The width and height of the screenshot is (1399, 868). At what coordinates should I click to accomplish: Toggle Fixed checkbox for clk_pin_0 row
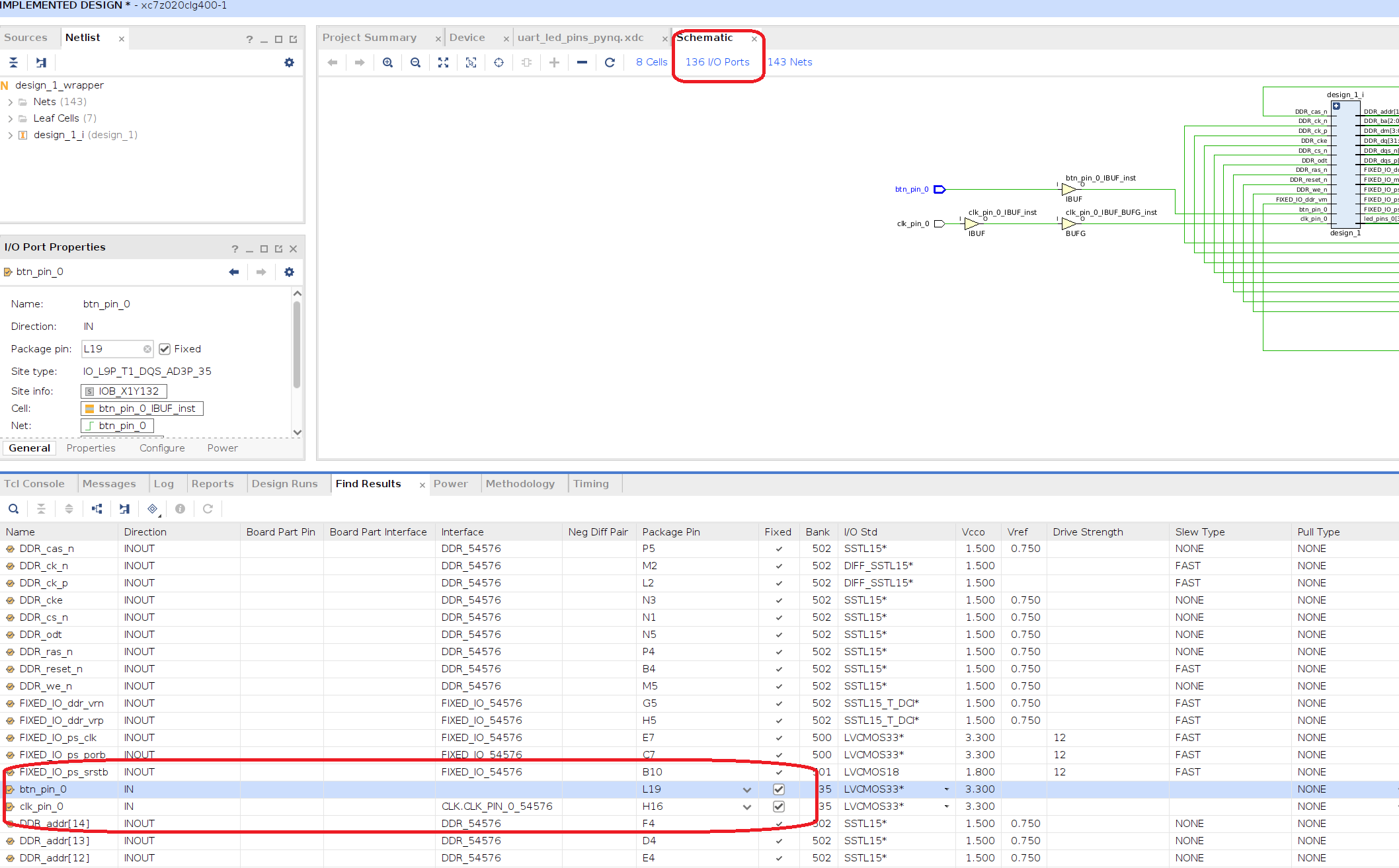coord(779,807)
